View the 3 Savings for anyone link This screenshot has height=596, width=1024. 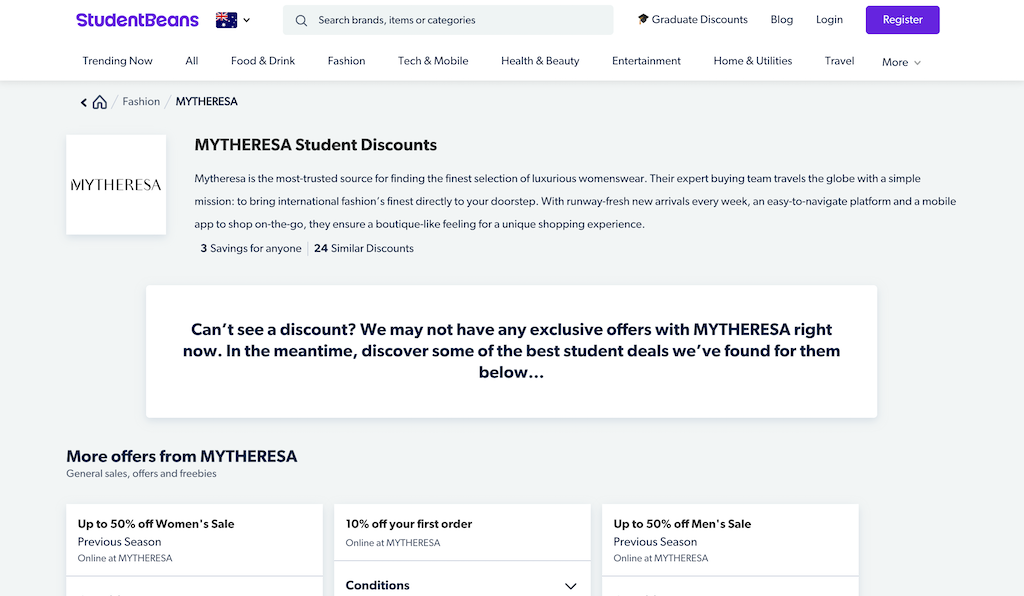point(250,248)
